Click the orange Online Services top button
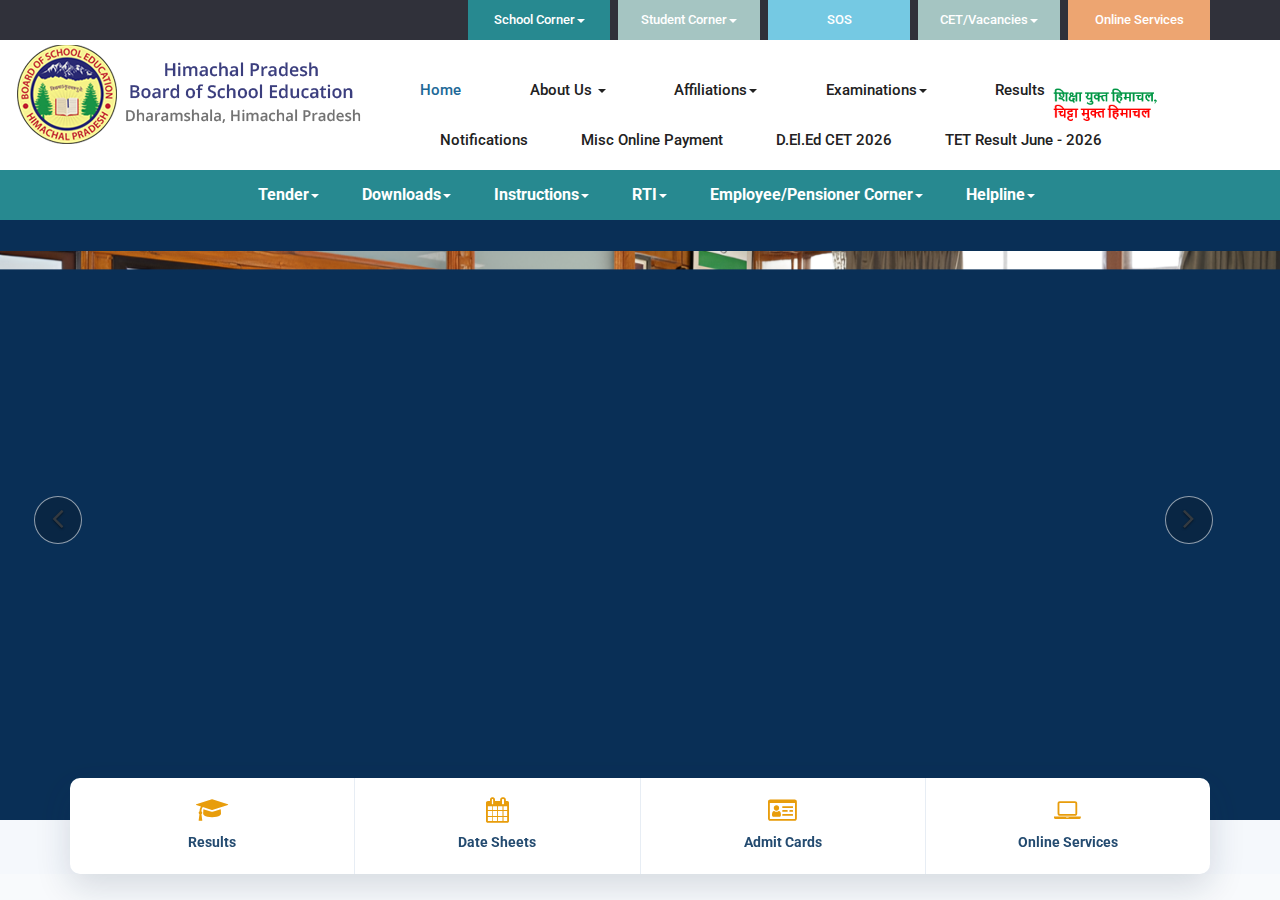 pyautogui.click(x=1139, y=20)
